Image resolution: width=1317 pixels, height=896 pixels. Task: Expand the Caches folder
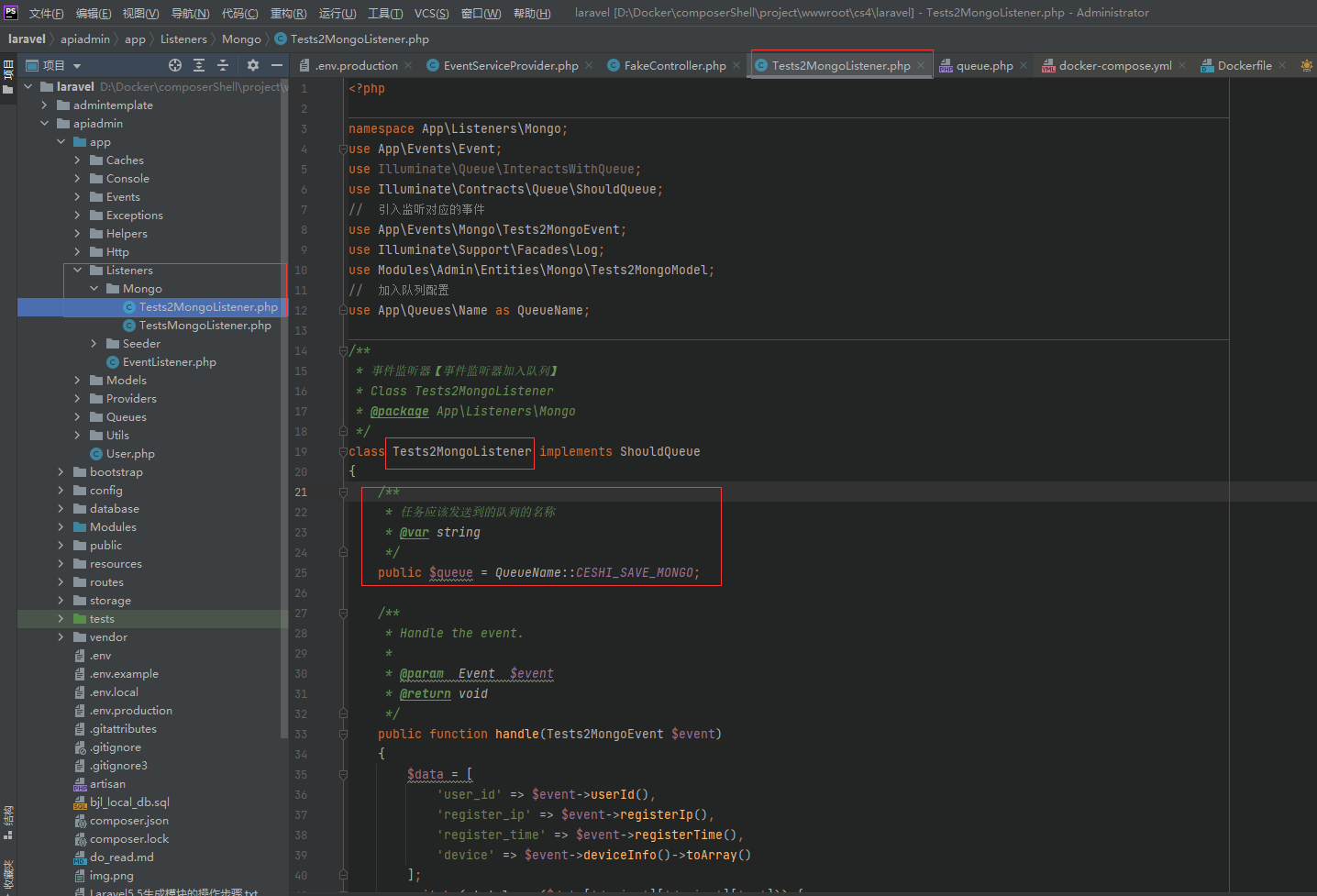point(77,160)
